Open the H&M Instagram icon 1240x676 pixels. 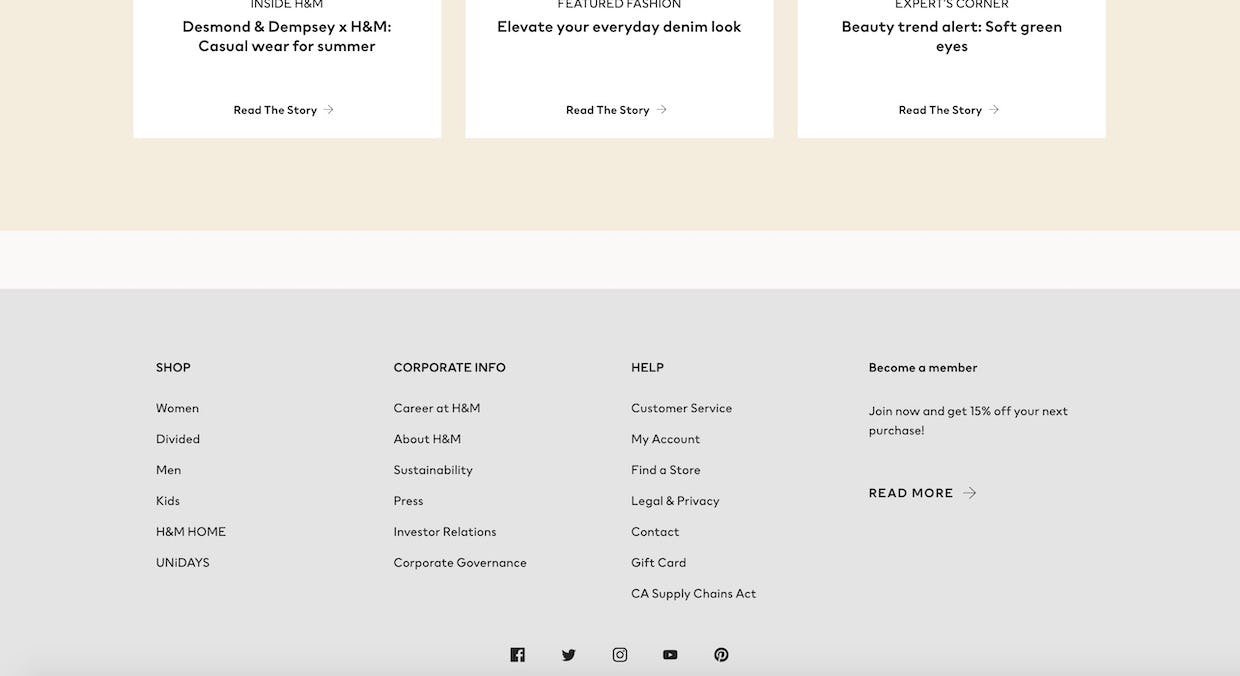620,655
